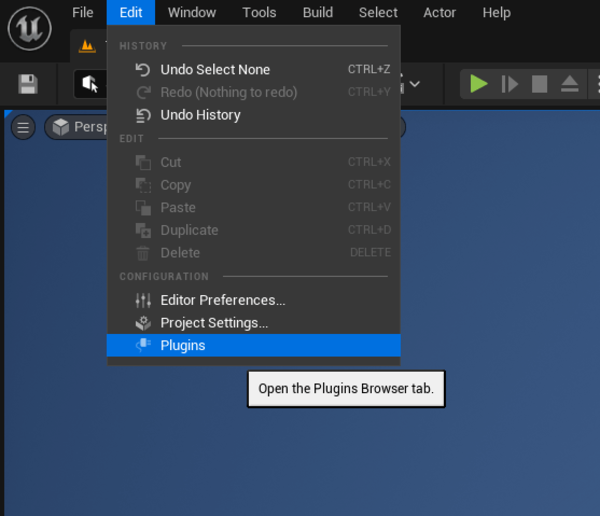Viewport: 600px width, 516px height.
Task: Click the Plugins plug icon
Action: tap(143, 345)
